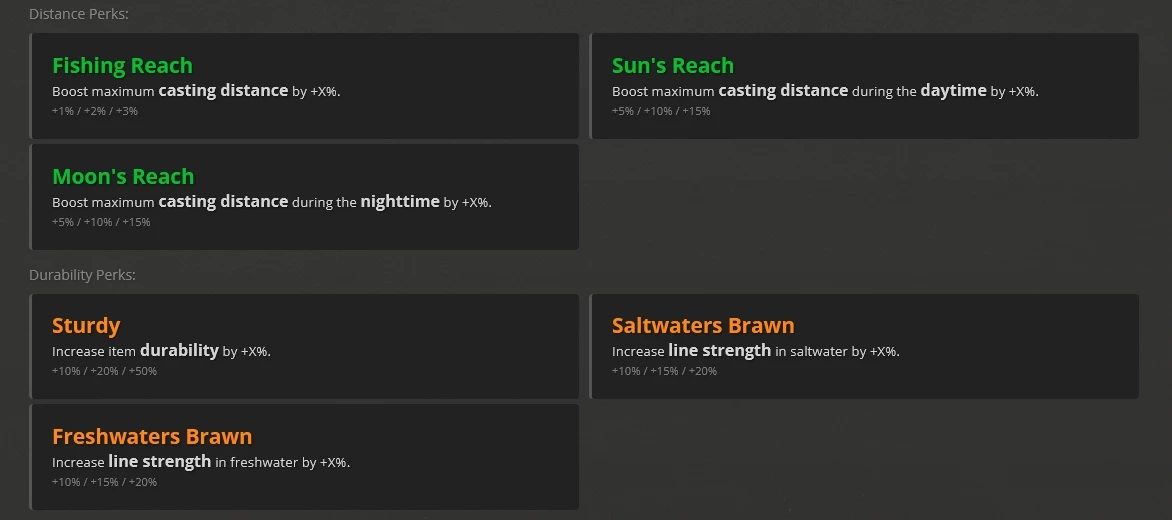Click the bold word daytime in Sun's Reach
Screen dimensions: 1172x520
(x=954, y=91)
